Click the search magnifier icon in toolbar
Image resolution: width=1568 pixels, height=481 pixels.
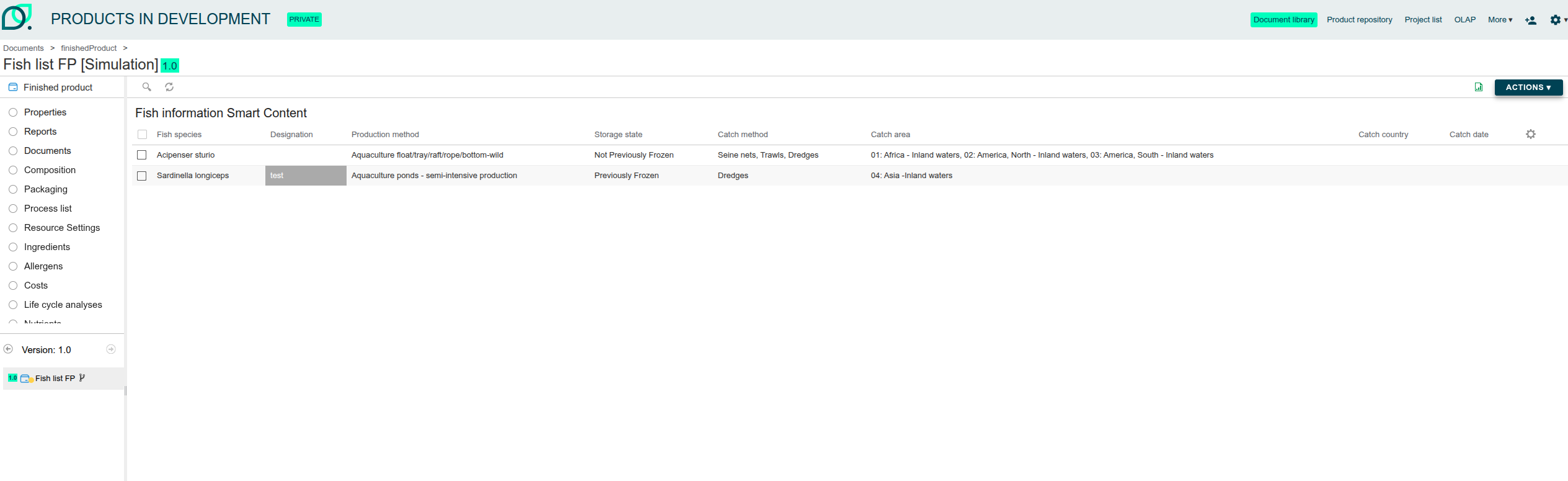147,87
